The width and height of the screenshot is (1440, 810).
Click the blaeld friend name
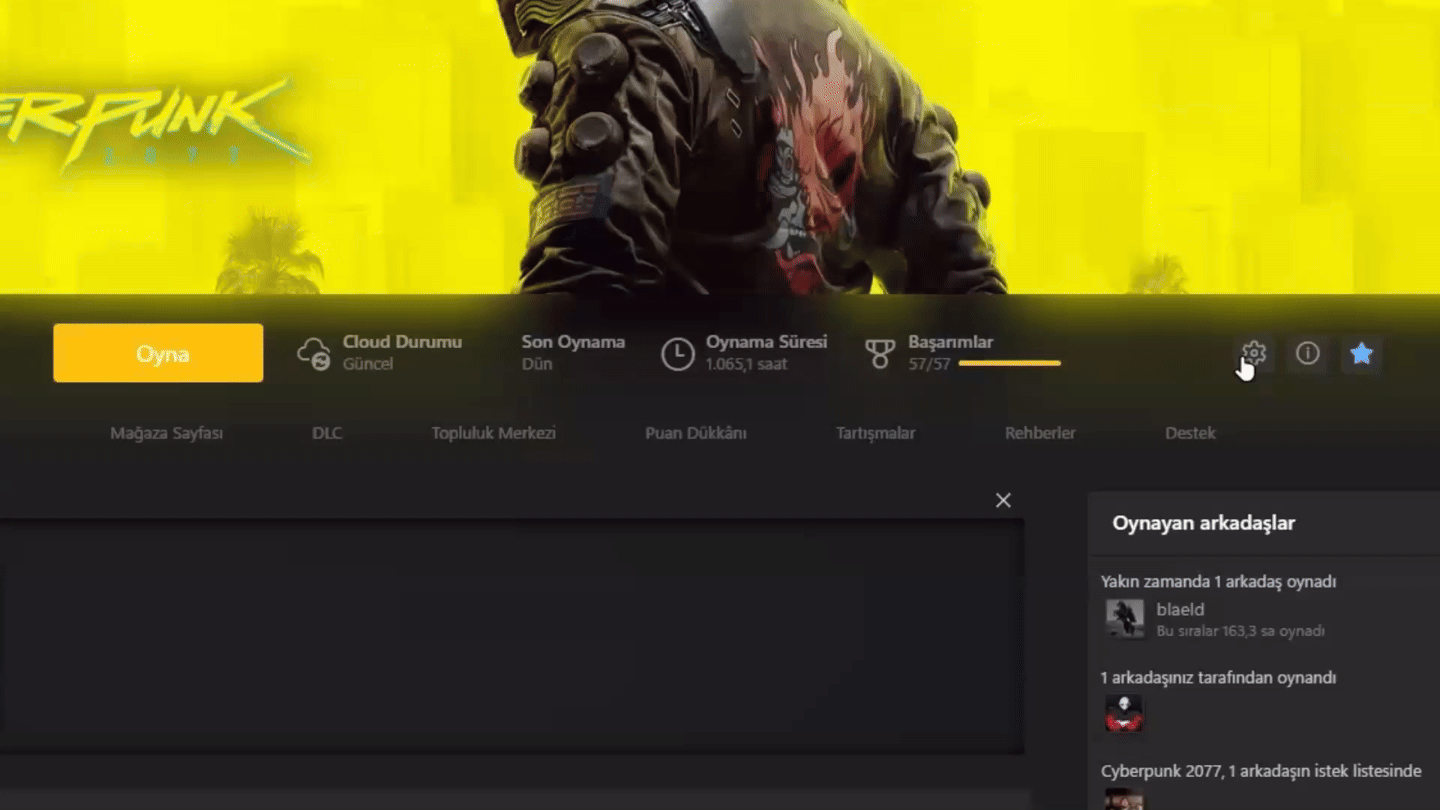coord(1180,609)
